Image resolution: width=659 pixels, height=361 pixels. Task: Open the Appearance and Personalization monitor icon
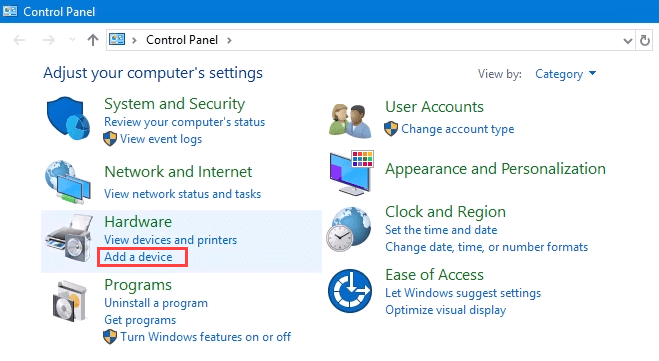[x=351, y=173]
